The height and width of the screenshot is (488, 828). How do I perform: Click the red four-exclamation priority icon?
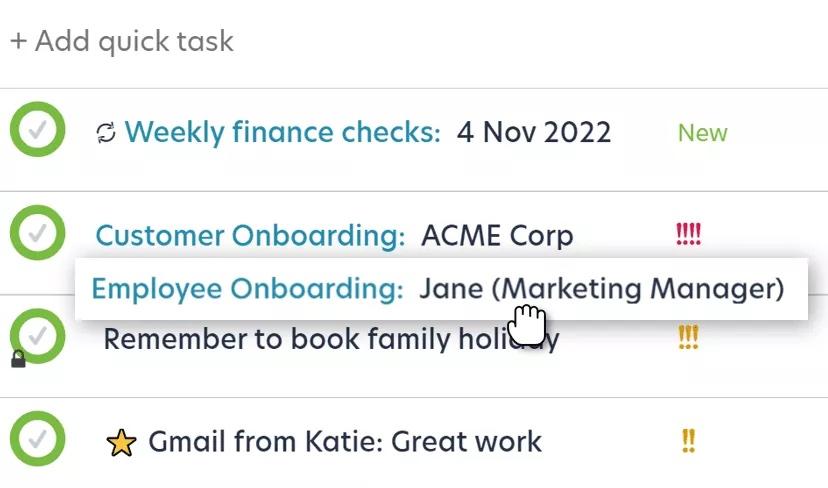pyautogui.click(x=689, y=235)
